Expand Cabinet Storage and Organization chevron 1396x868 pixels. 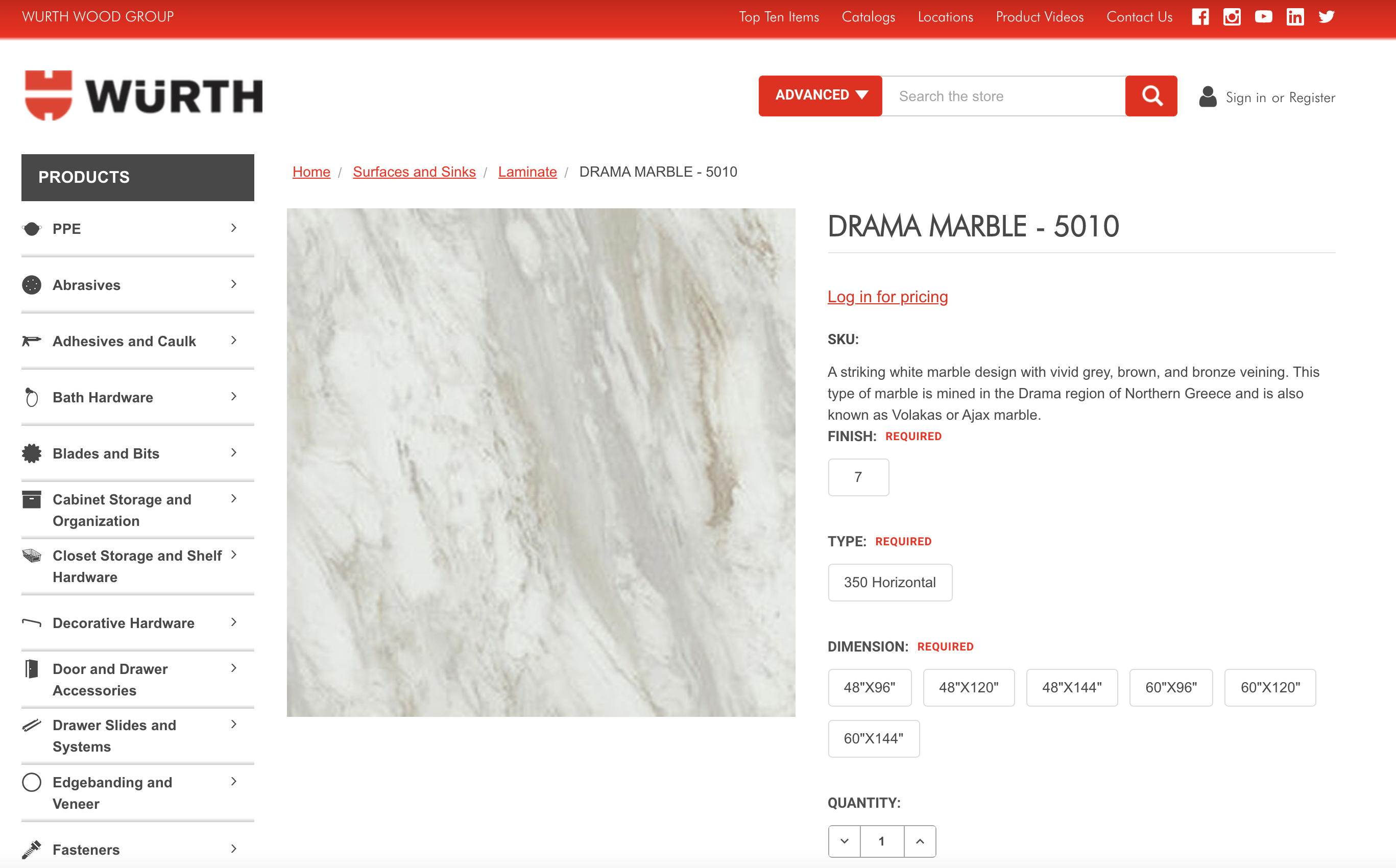(x=234, y=499)
